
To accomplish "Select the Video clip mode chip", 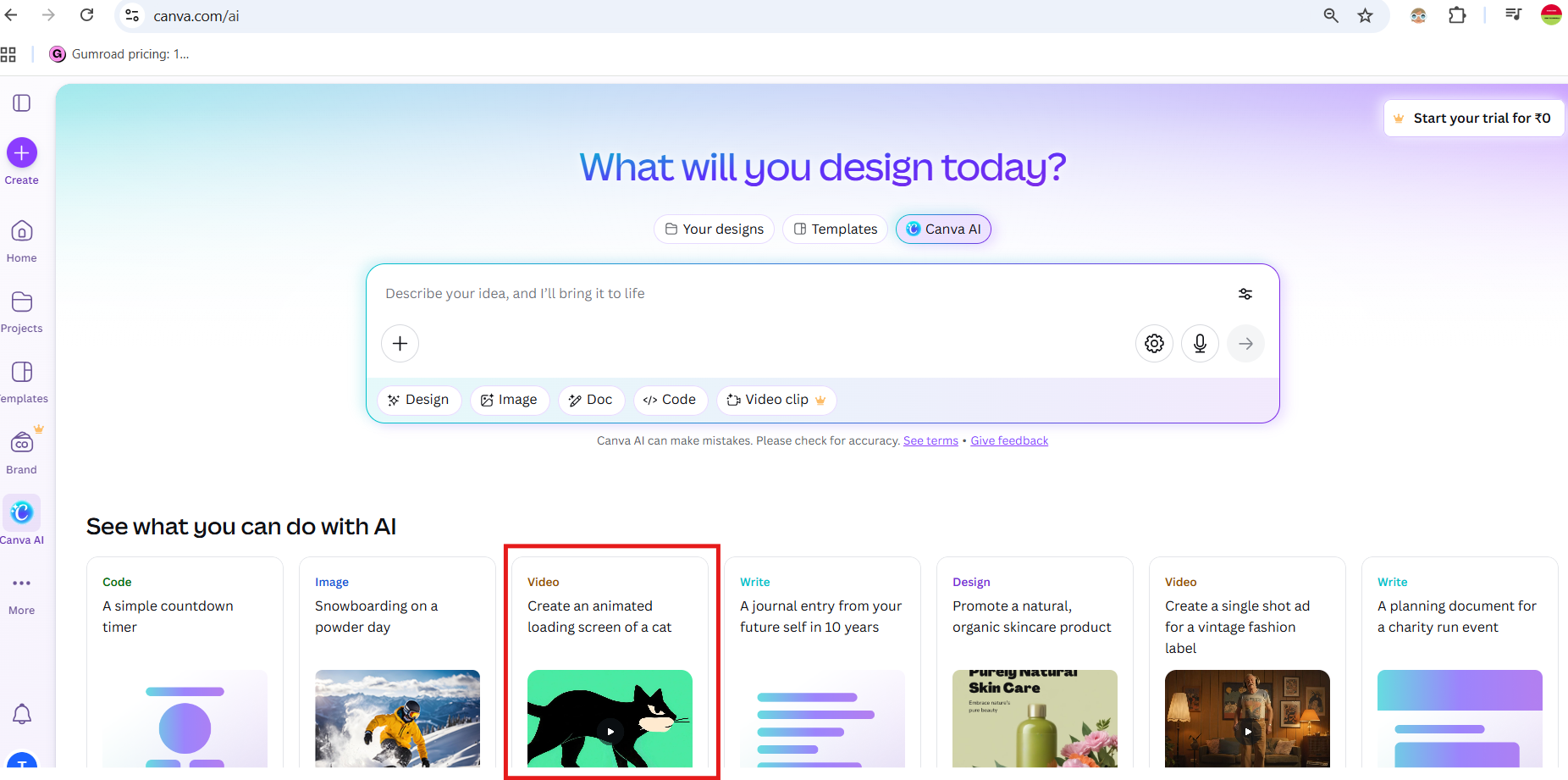I will point(776,400).
